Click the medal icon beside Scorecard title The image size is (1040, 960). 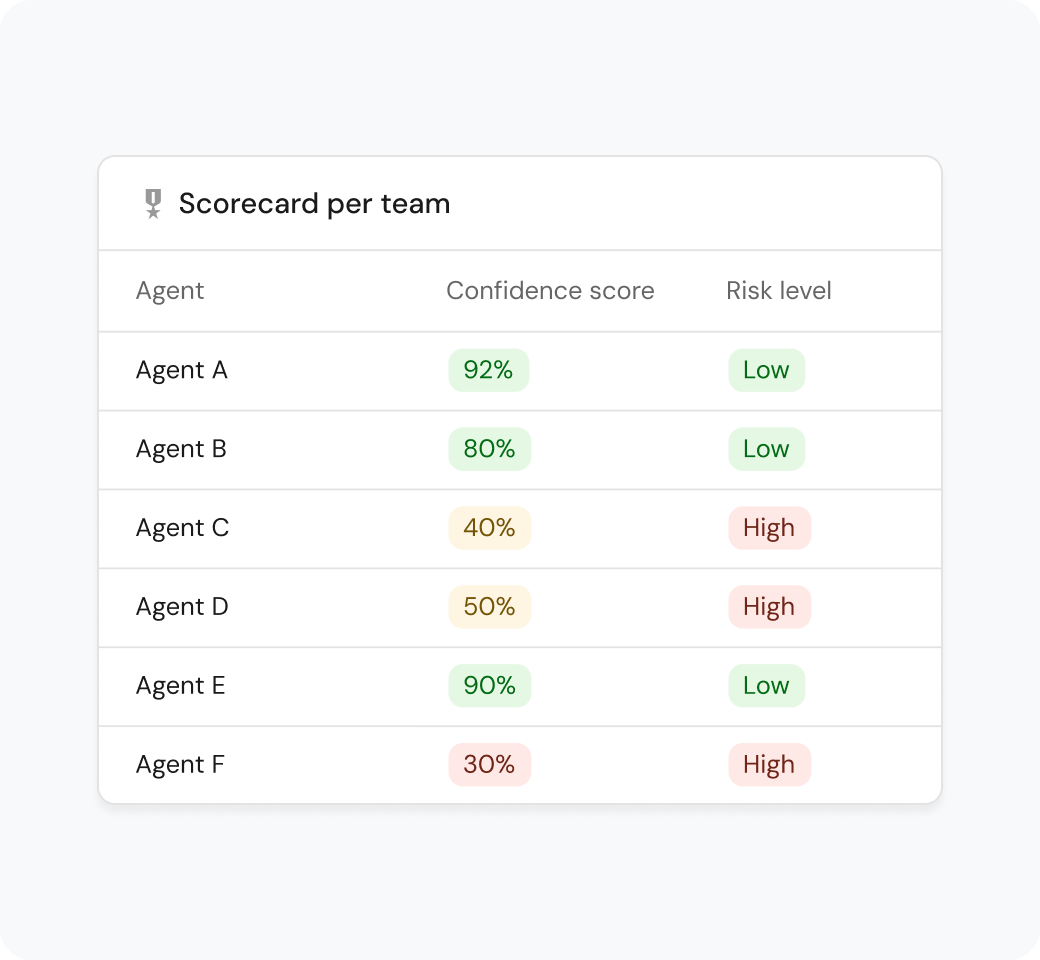pyautogui.click(x=153, y=204)
